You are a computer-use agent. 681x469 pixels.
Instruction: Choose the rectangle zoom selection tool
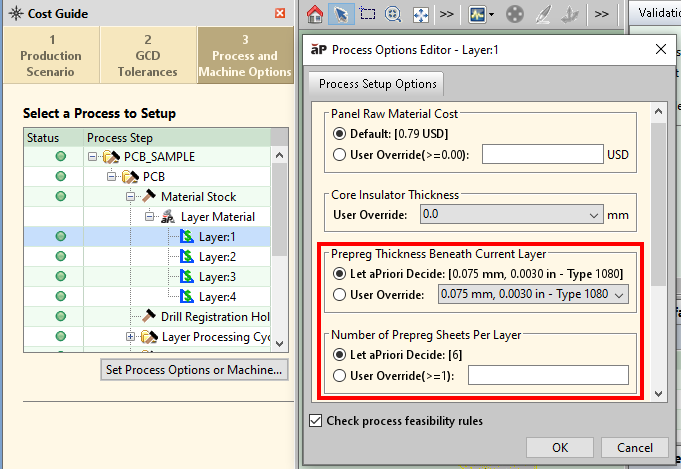[x=367, y=15]
